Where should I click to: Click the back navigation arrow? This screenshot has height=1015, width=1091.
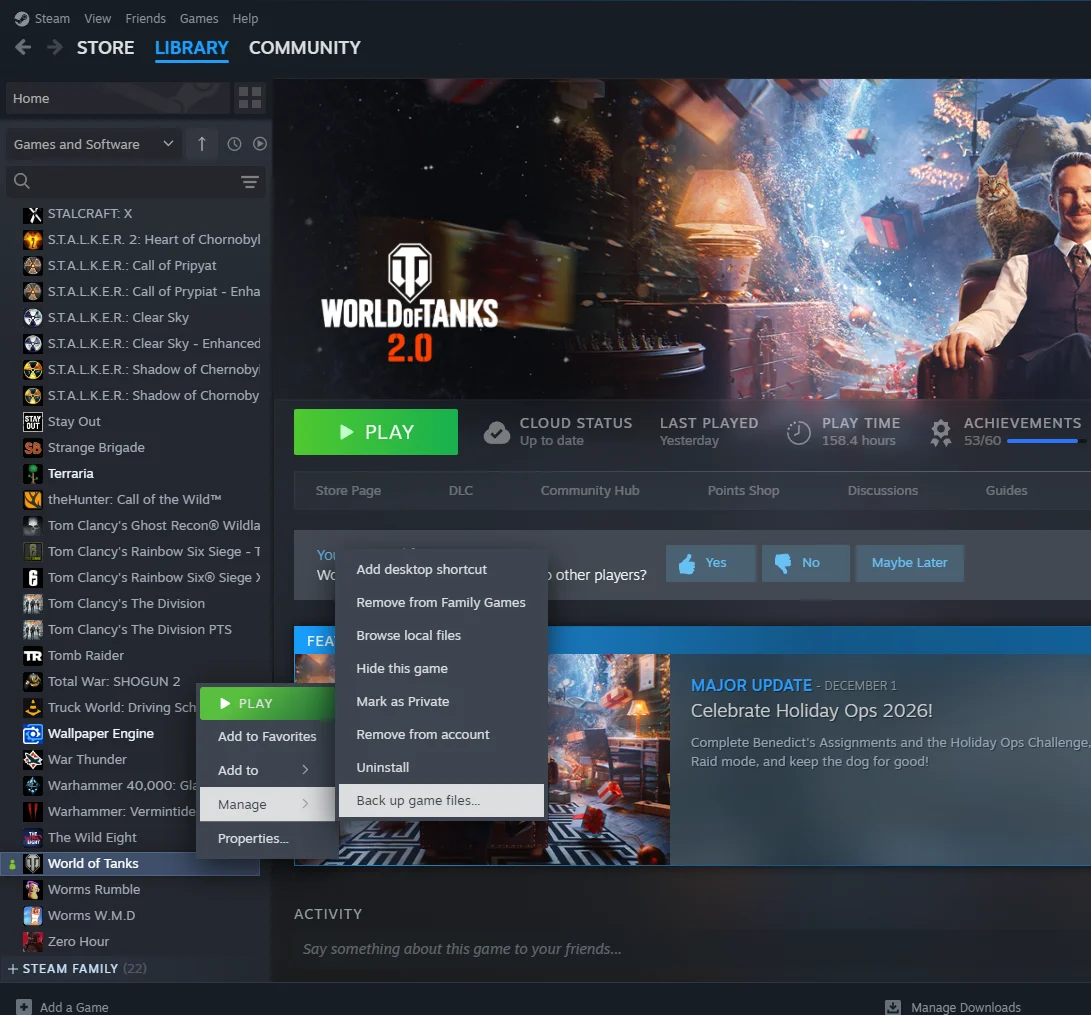click(23, 47)
